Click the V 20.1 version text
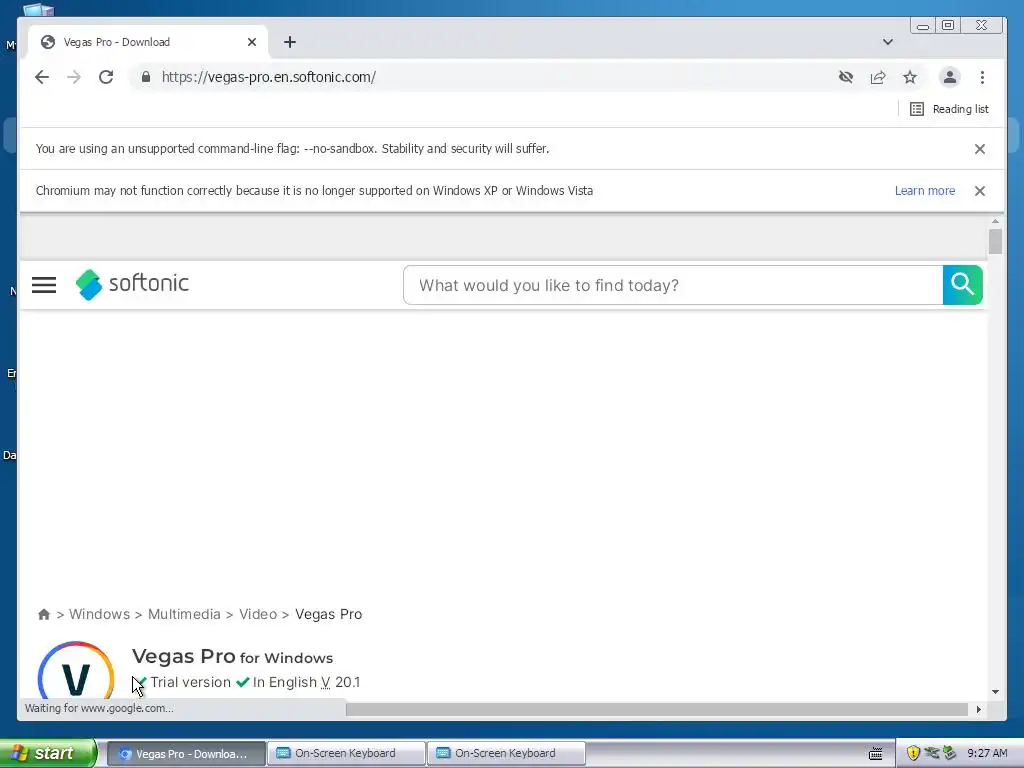Viewport: 1024px width, 768px height. 340,682
